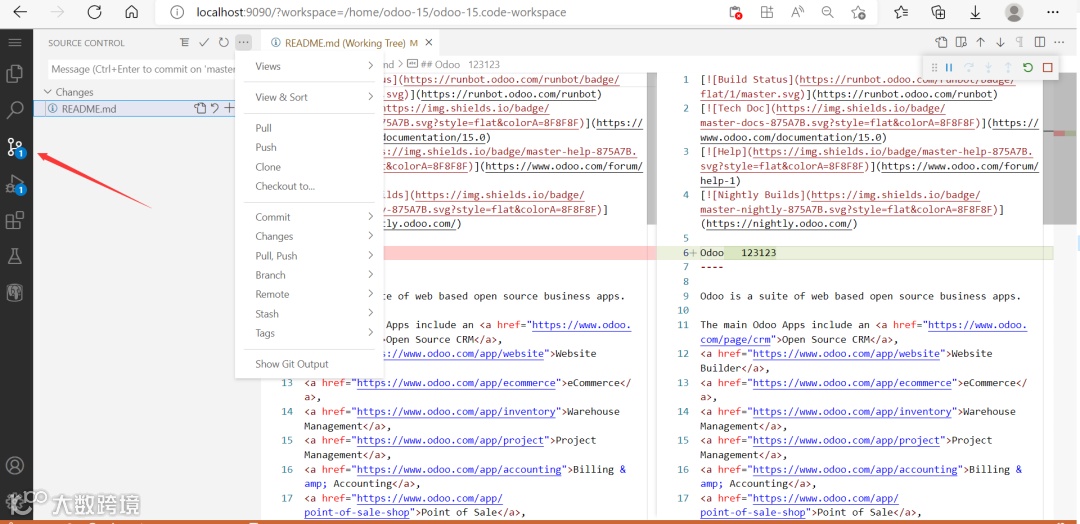Expand Tags submenu
Viewport: 1080px width, 524px height.
point(309,333)
